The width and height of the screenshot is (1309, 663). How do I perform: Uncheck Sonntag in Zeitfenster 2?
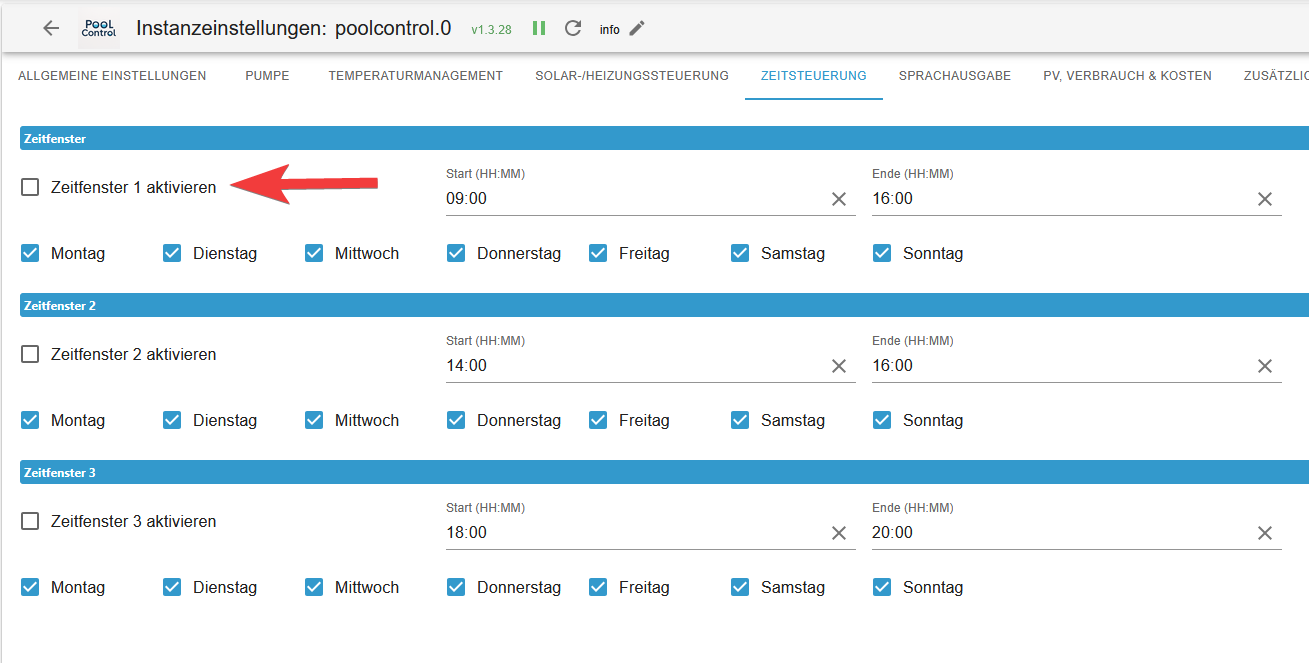coord(882,420)
